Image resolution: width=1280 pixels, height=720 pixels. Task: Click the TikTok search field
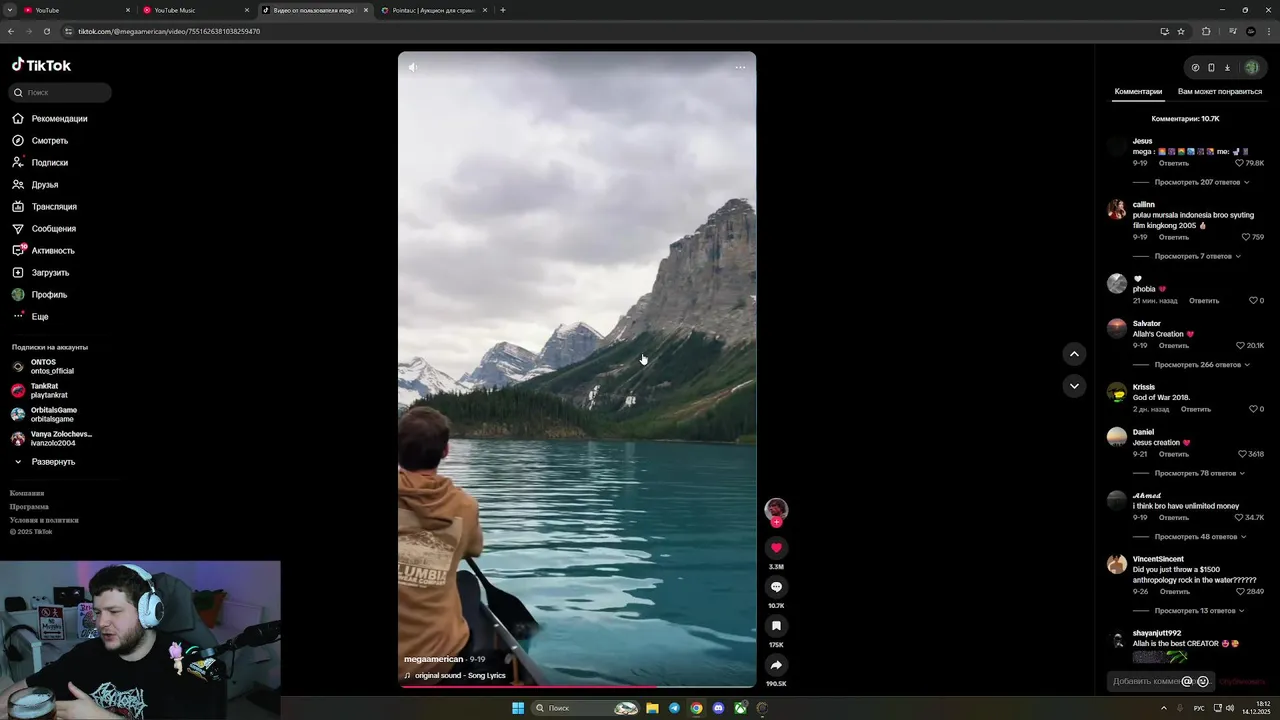point(60,92)
